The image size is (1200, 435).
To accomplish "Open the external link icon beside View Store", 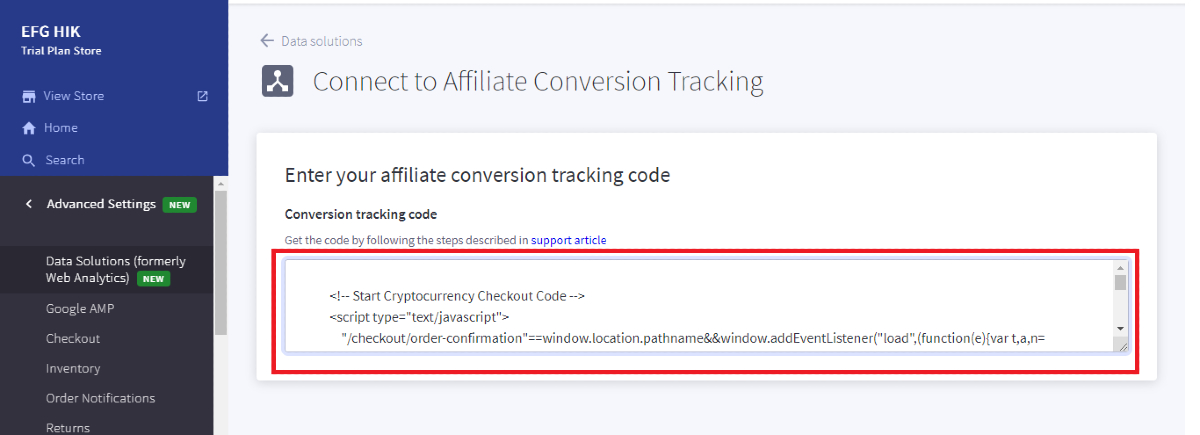I will [203, 96].
